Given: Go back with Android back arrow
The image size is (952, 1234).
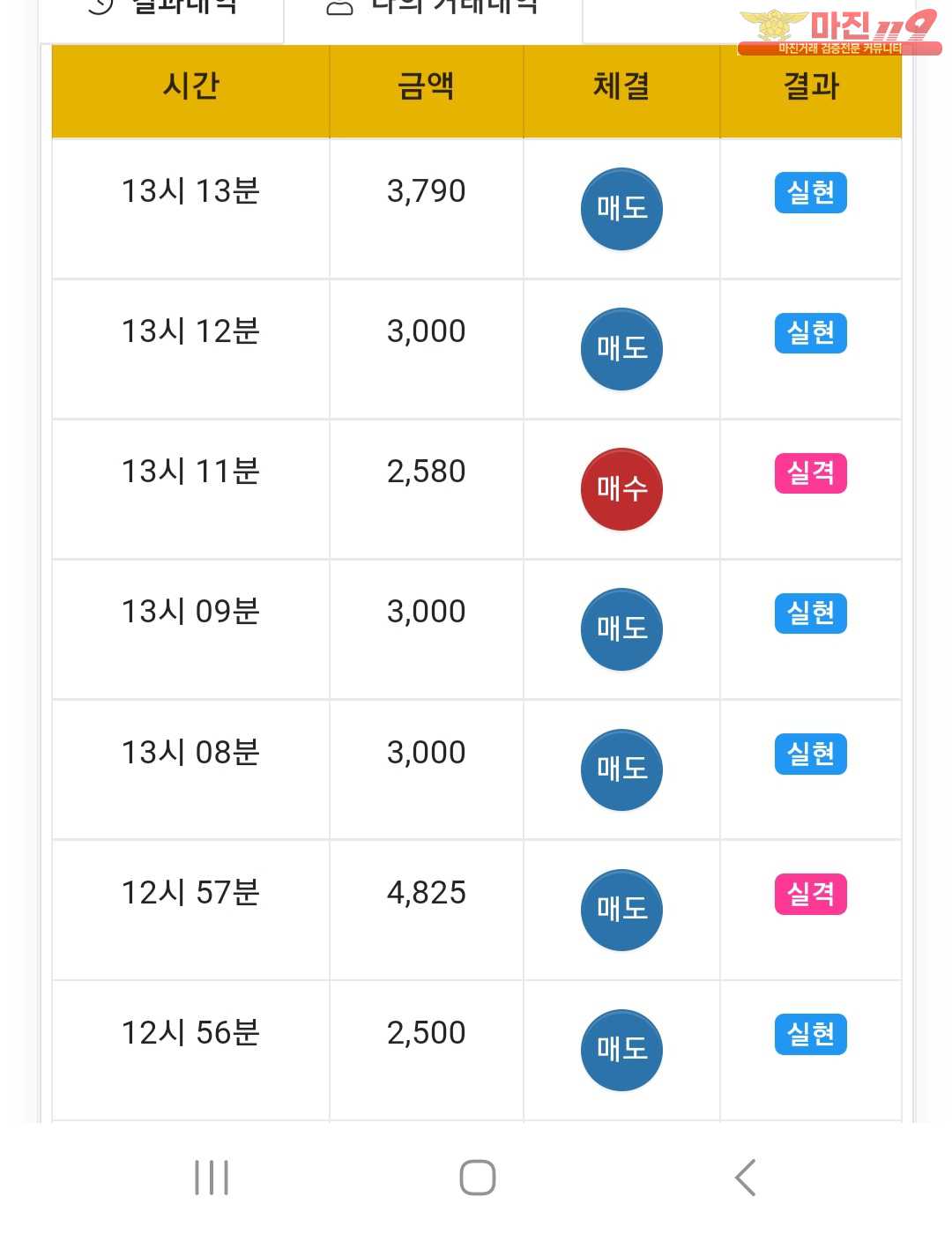Looking at the screenshot, I should [746, 1178].
